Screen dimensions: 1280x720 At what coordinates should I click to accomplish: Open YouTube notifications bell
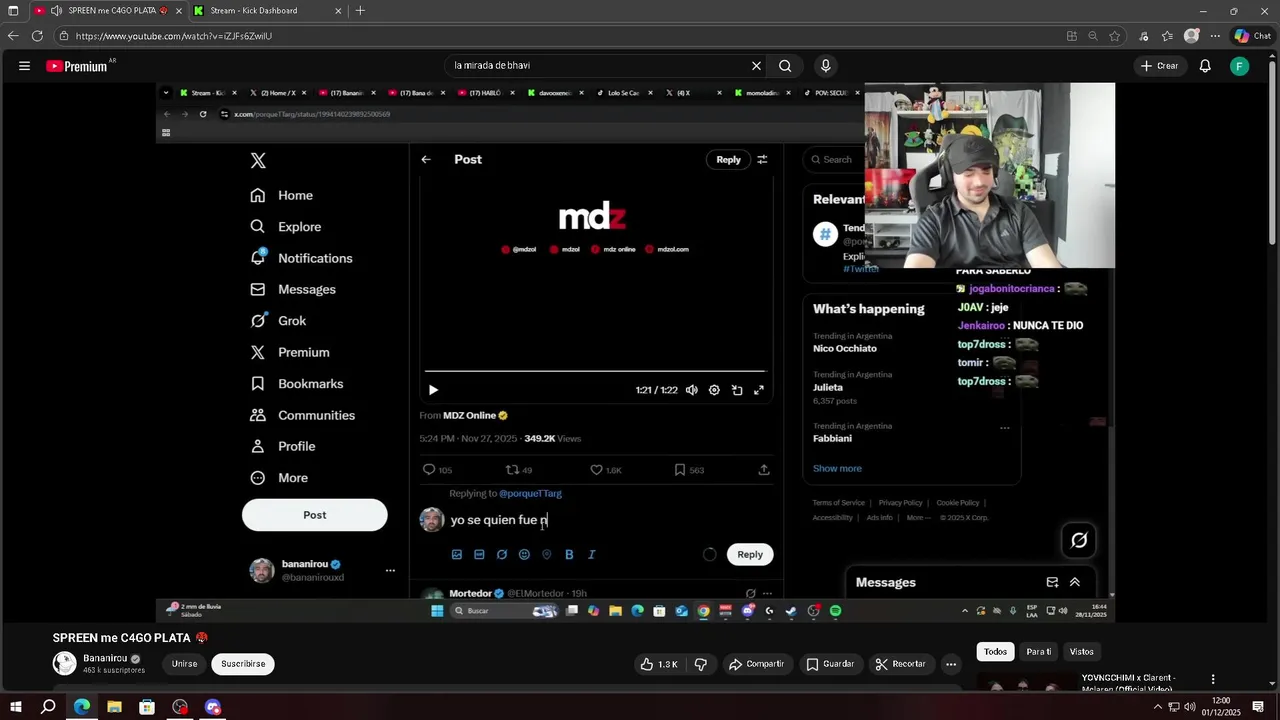pyautogui.click(x=1205, y=66)
